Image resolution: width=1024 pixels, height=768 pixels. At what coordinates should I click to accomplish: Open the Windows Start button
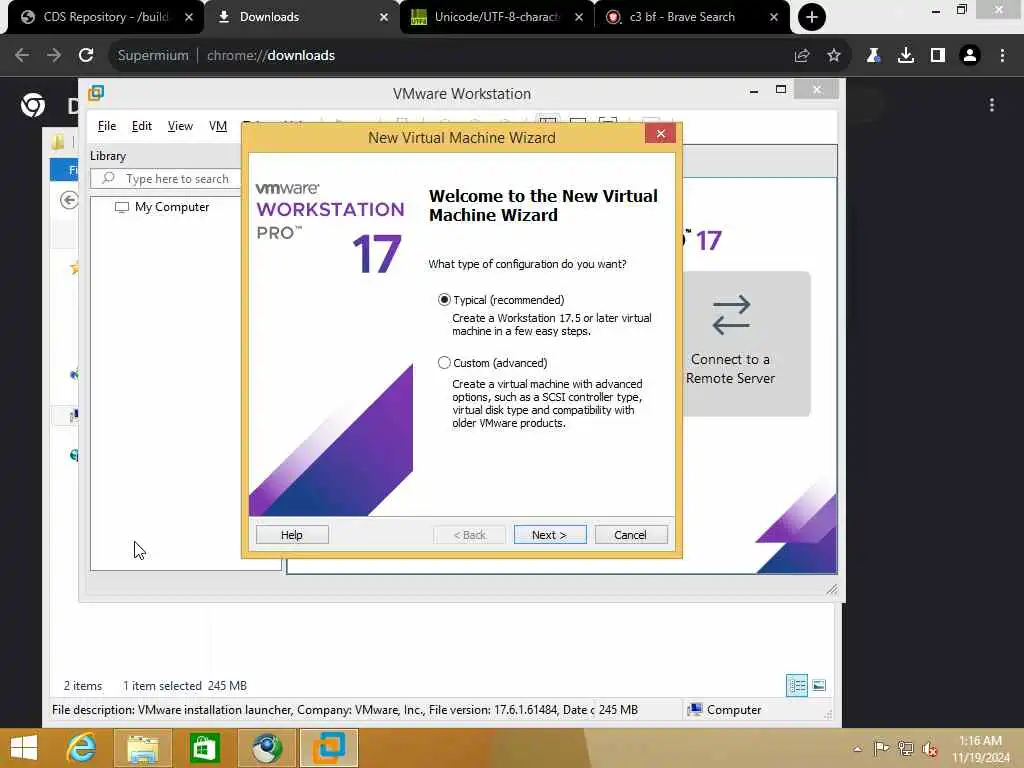[25, 748]
